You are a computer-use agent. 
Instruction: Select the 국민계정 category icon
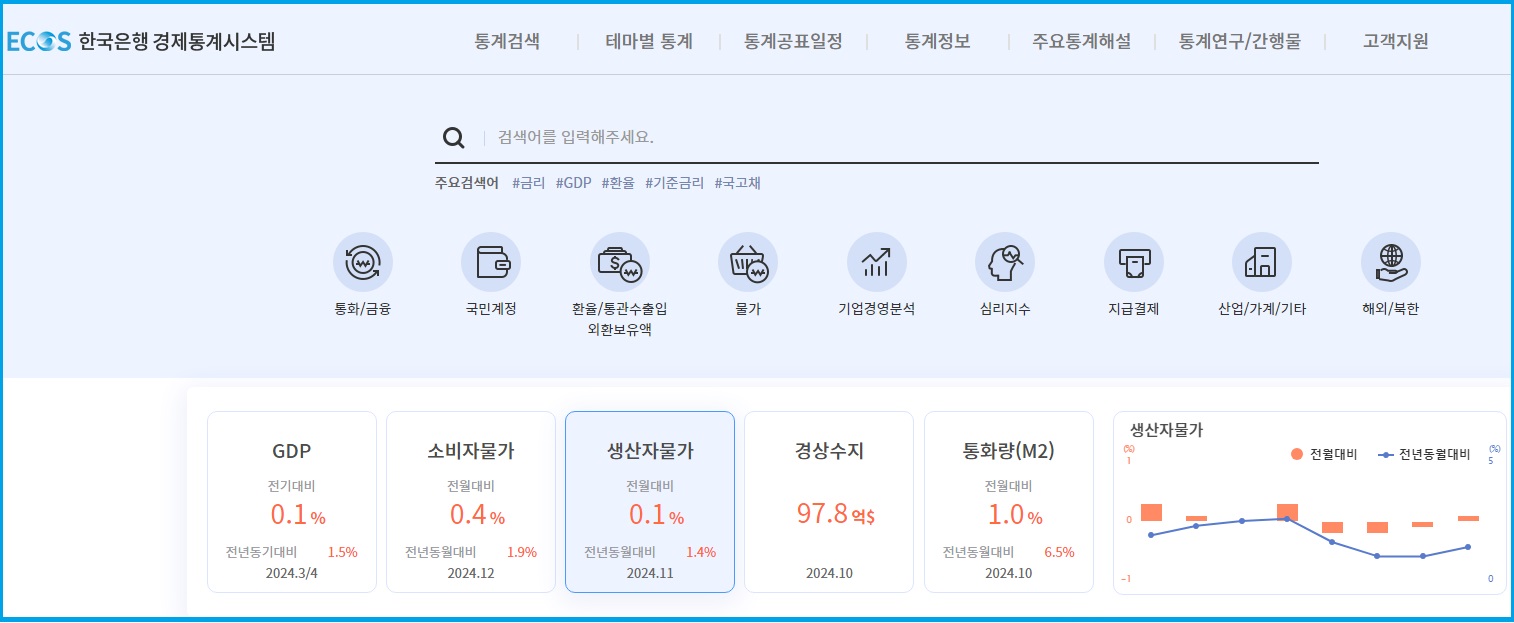click(x=490, y=262)
